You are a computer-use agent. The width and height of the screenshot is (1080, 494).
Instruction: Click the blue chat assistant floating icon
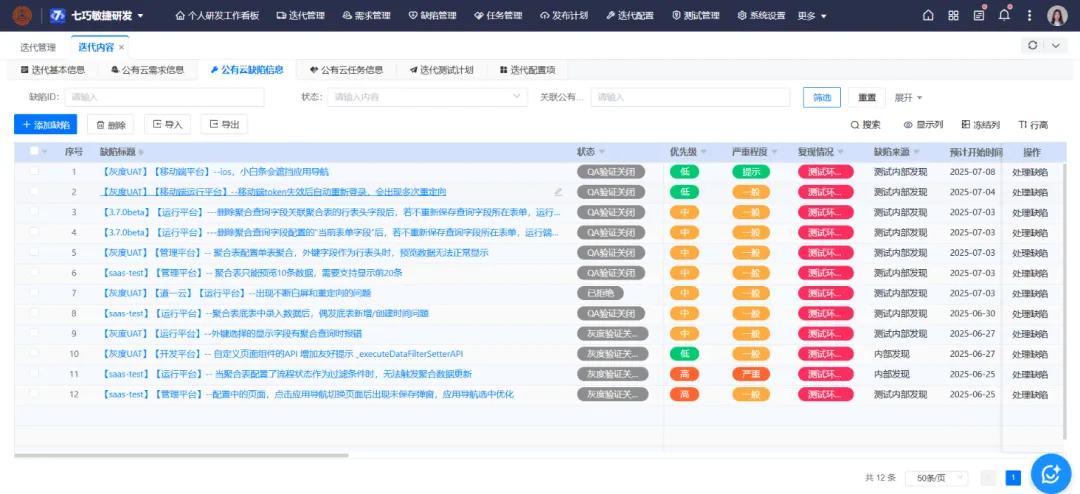pos(1050,473)
